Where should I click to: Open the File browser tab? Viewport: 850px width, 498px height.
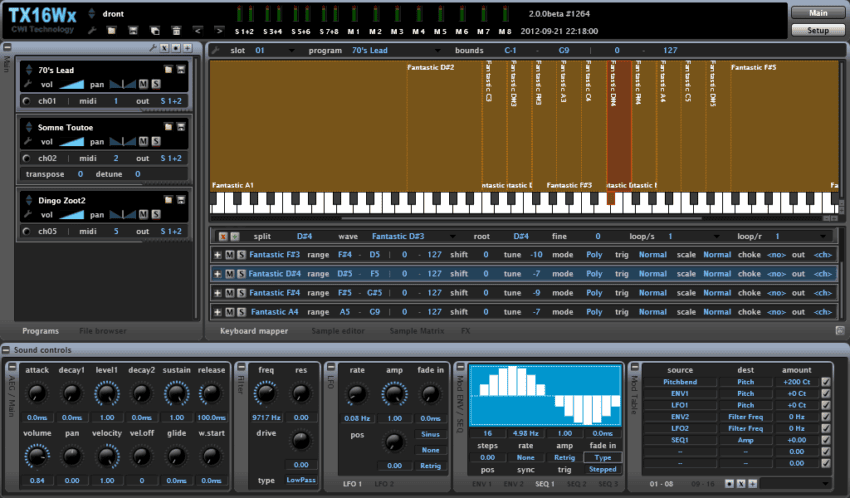pos(103,330)
